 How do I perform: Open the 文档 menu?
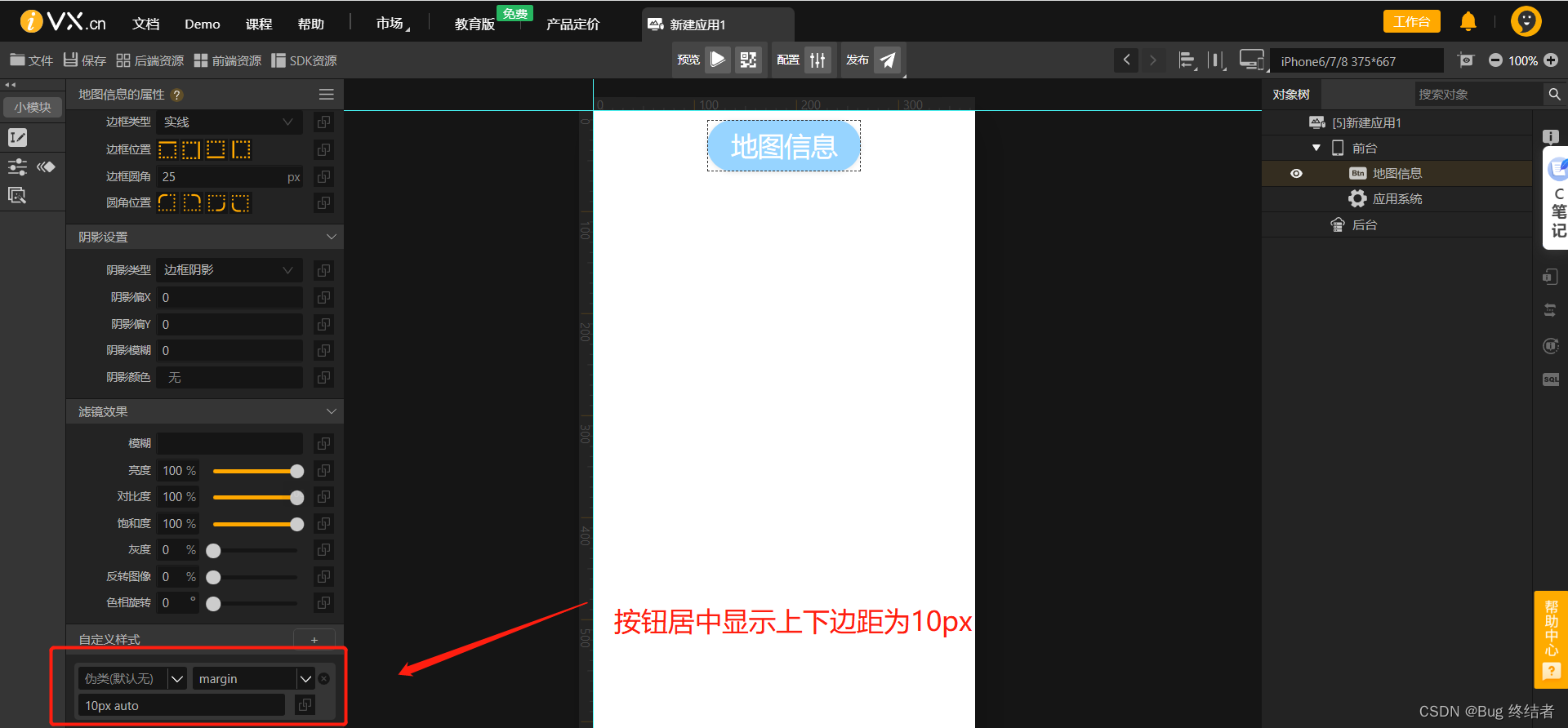[146, 24]
